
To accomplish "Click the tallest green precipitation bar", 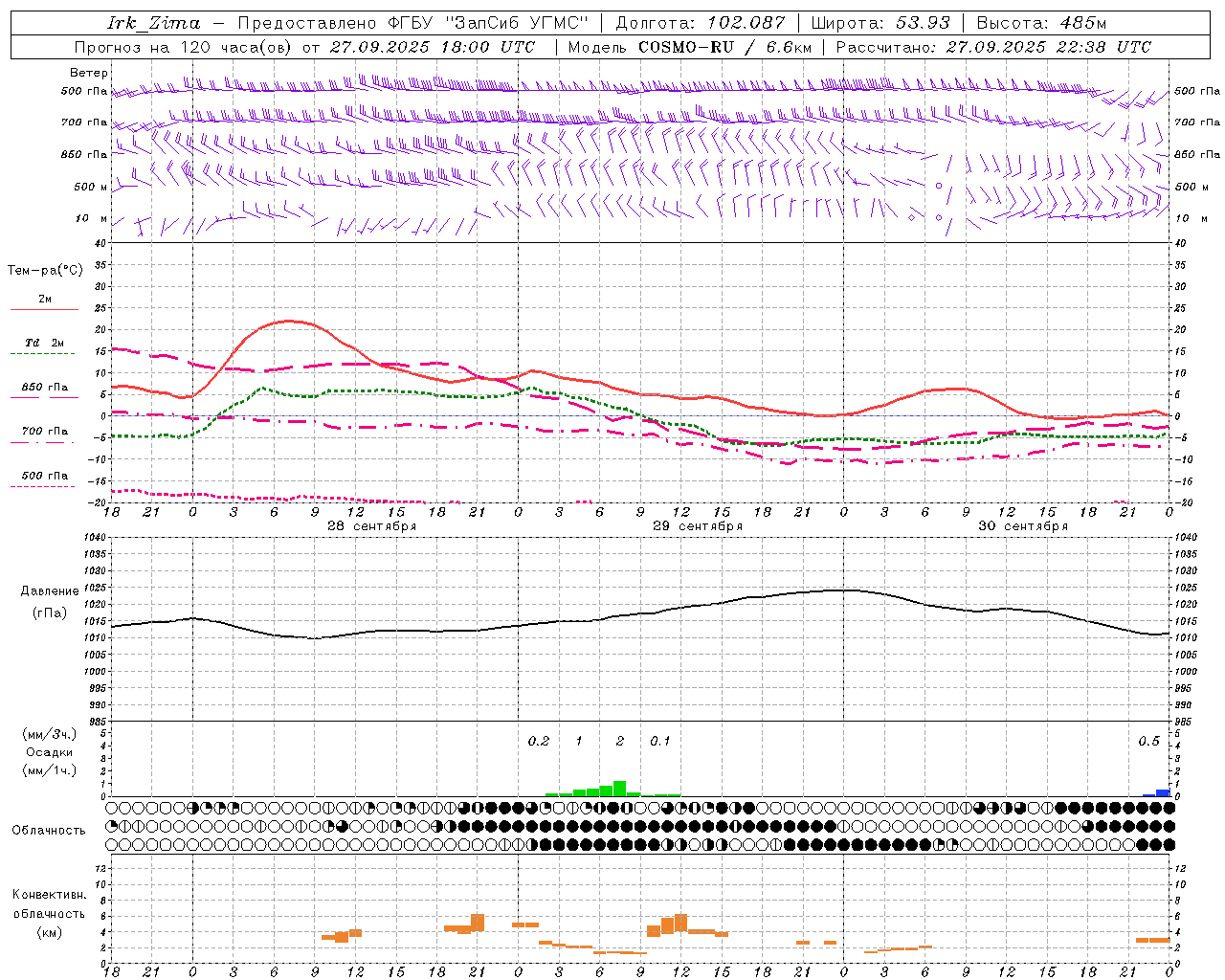I will (x=620, y=789).
